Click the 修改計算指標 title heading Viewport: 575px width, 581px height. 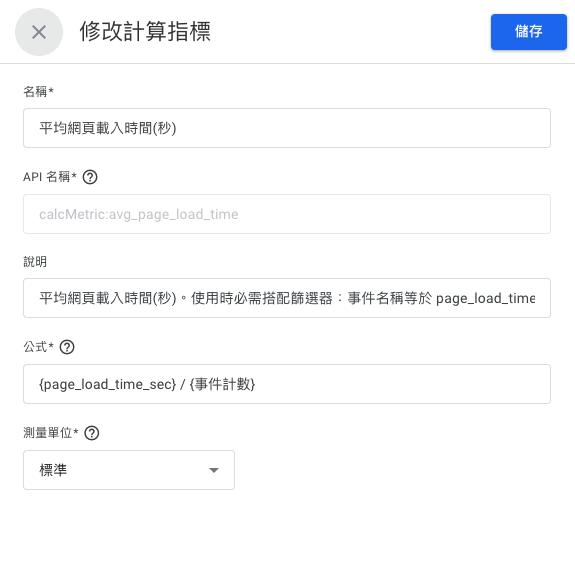145,31
